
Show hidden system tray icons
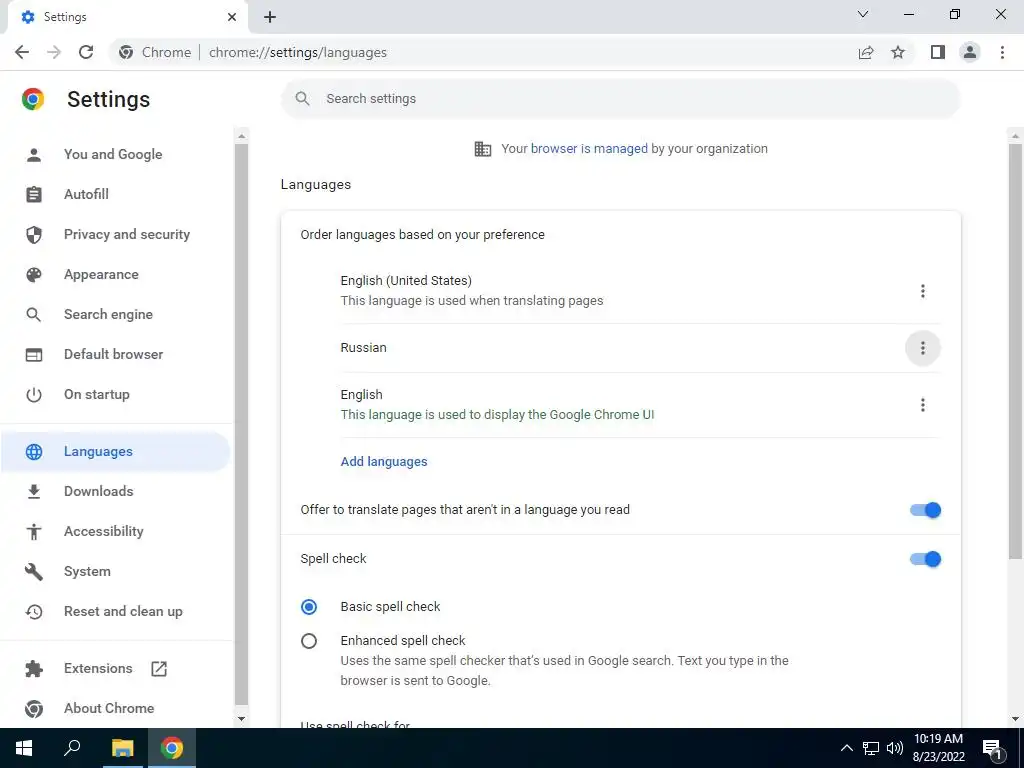coord(846,748)
